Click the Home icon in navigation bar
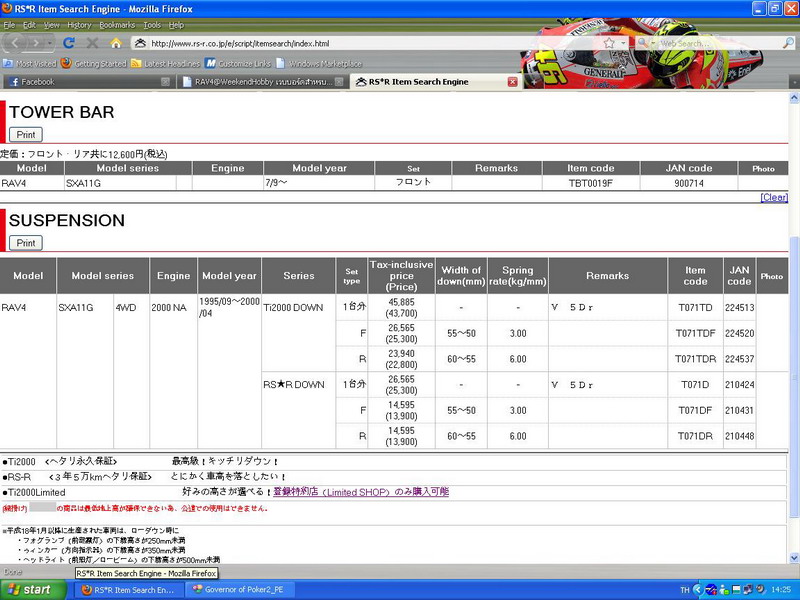The image size is (800, 600). 116,43
